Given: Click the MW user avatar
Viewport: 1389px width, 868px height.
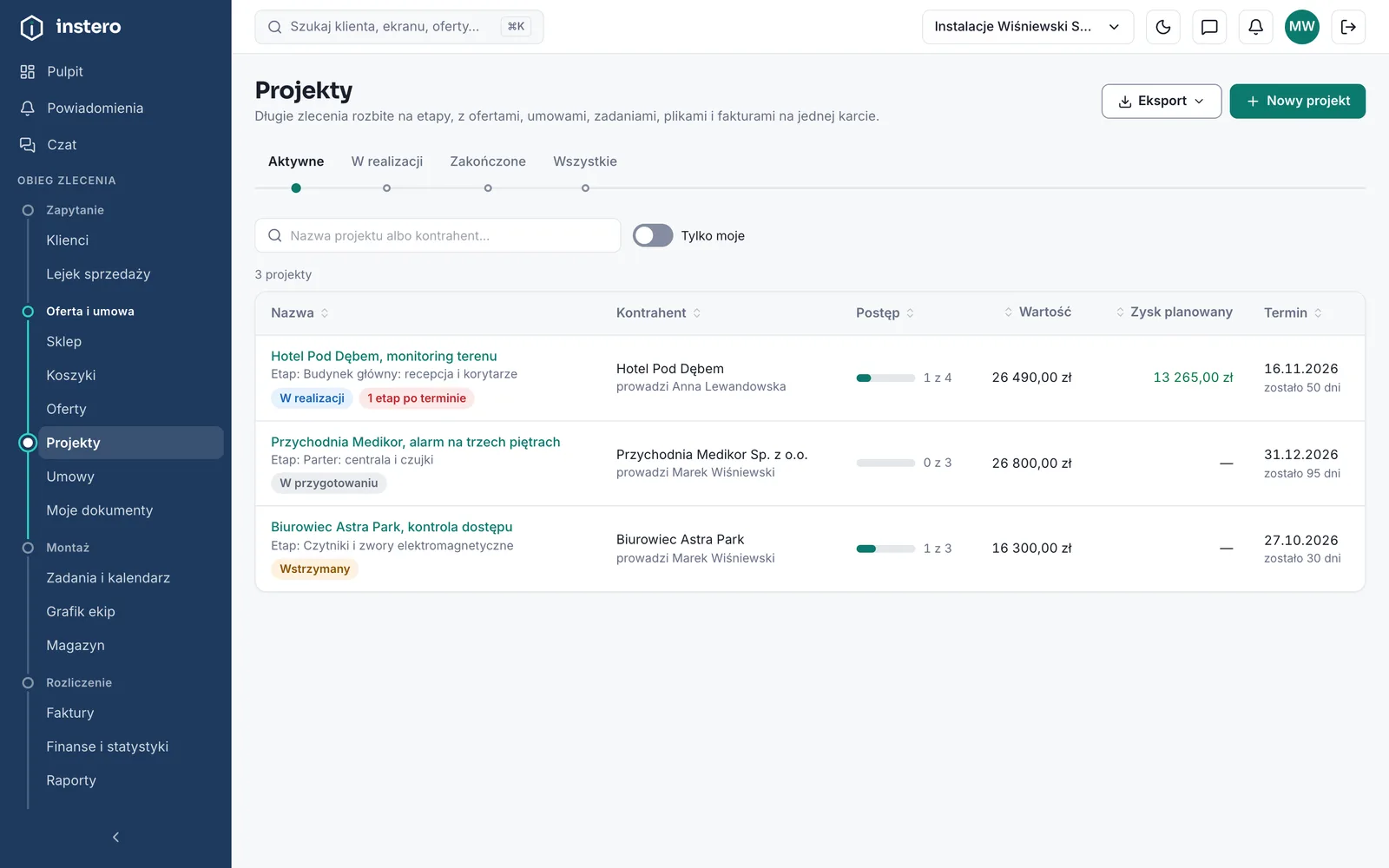Looking at the screenshot, I should coord(1301,27).
